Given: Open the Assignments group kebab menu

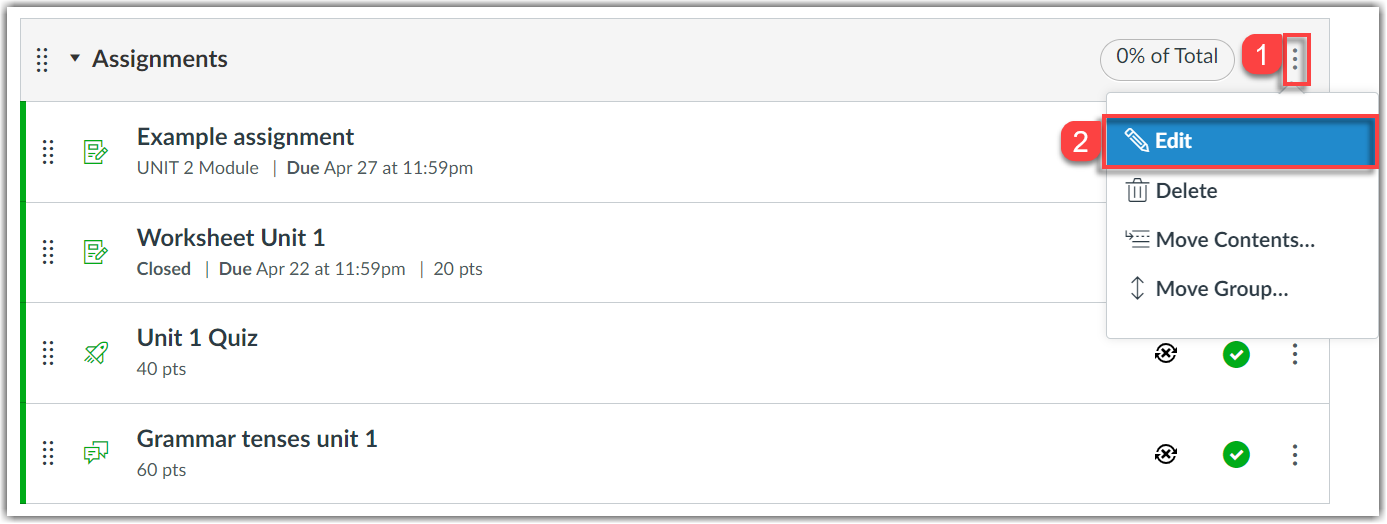Looking at the screenshot, I should [1295, 58].
